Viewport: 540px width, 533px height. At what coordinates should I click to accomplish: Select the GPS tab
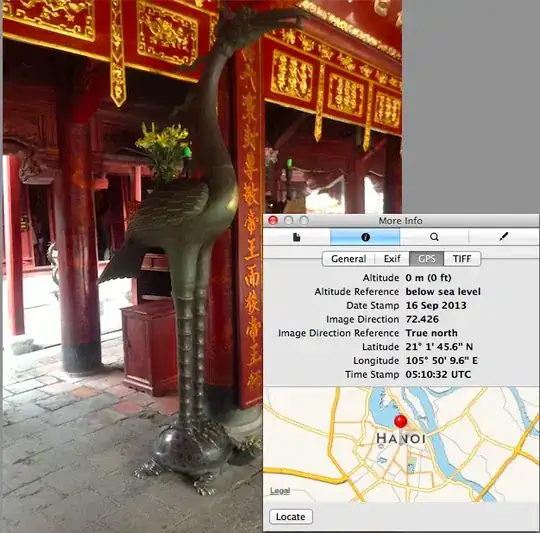pyautogui.click(x=426, y=259)
